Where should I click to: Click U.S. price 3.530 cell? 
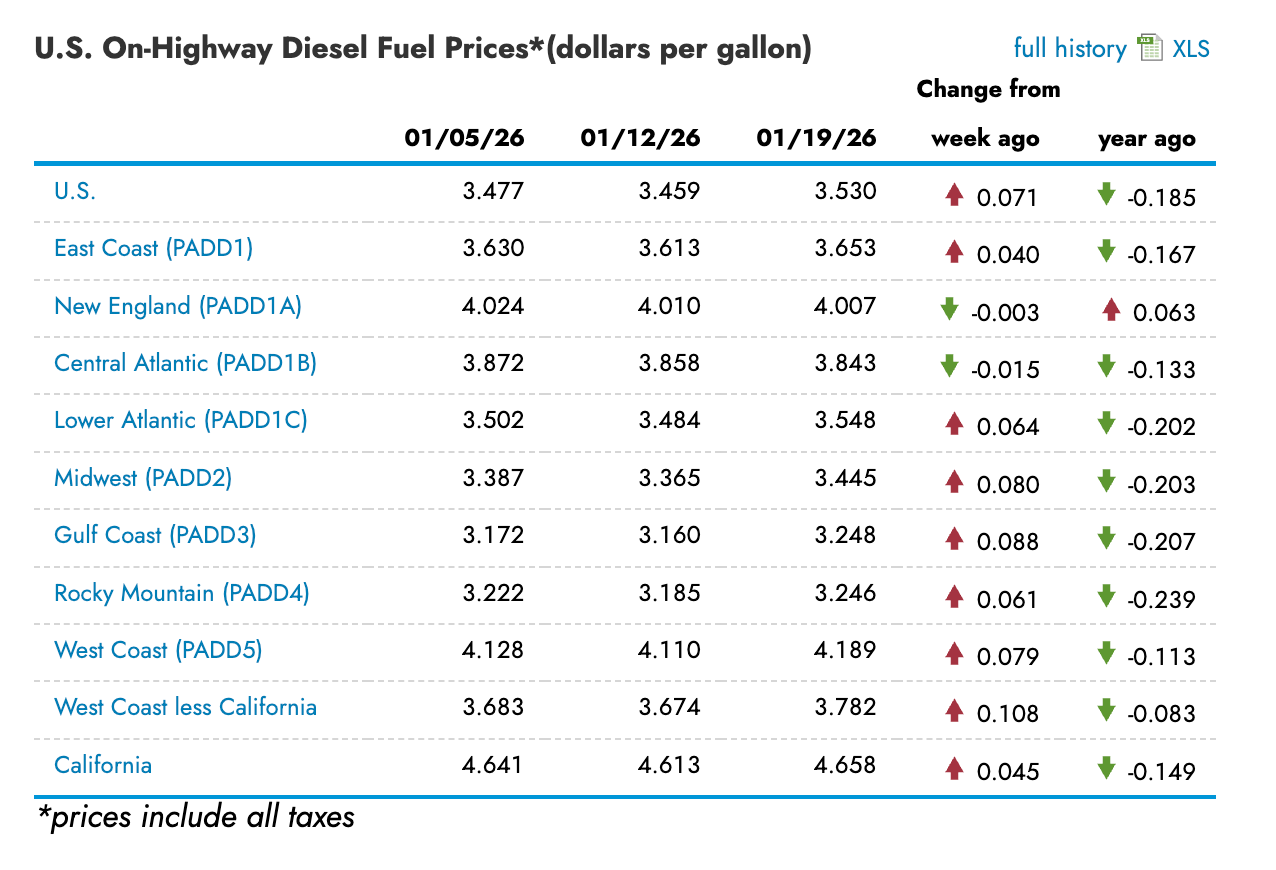[845, 191]
